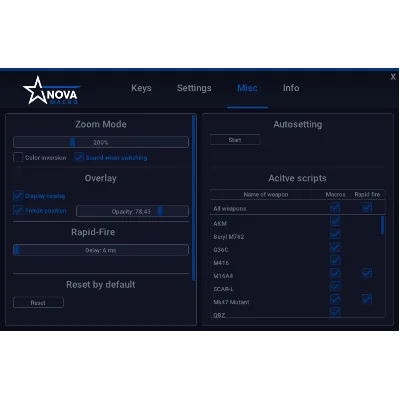Uncheck the AKM macros checkbox
The width and height of the screenshot is (400, 400).
[x=335, y=221]
